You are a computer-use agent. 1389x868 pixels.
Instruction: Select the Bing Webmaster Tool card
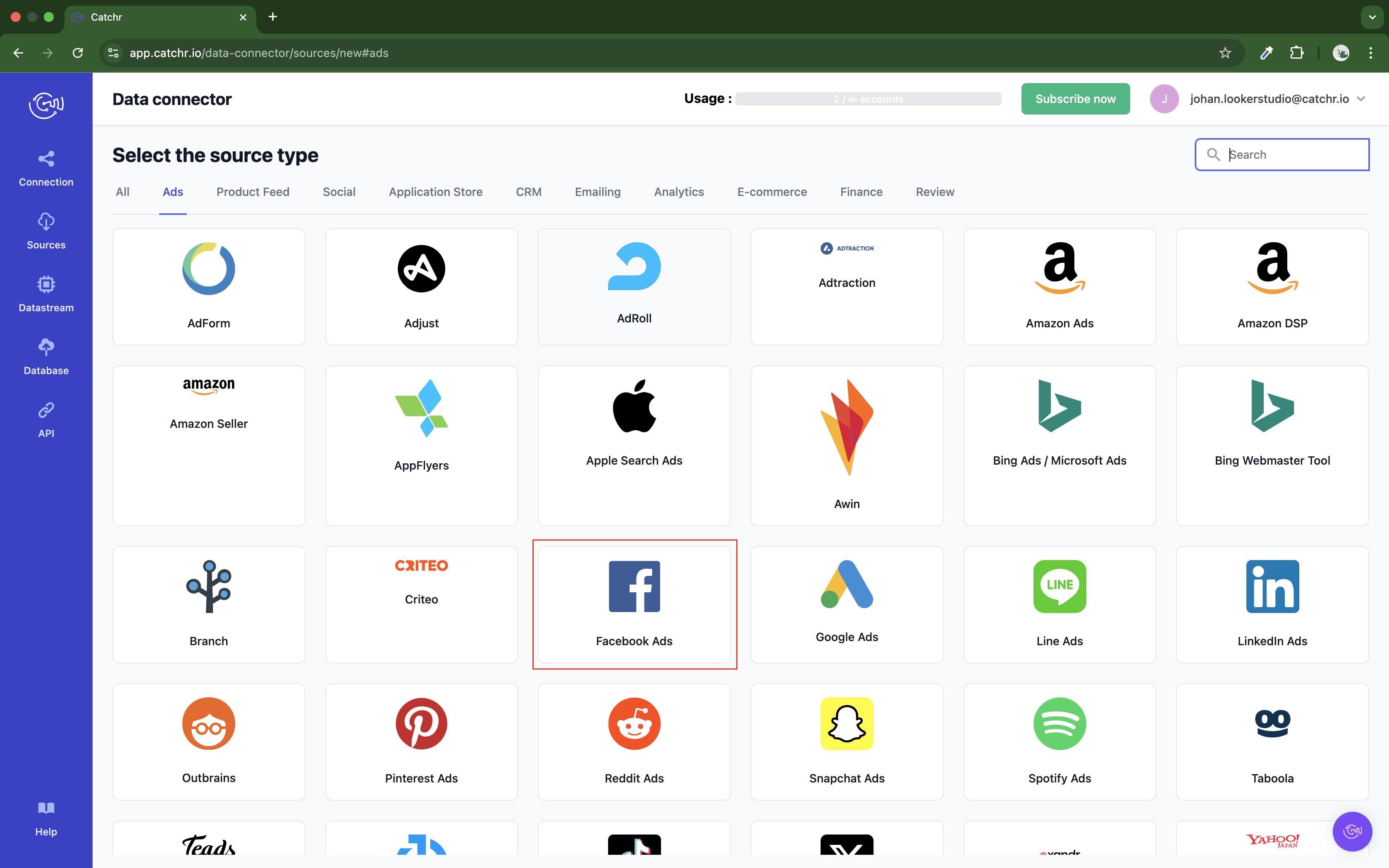(x=1272, y=446)
